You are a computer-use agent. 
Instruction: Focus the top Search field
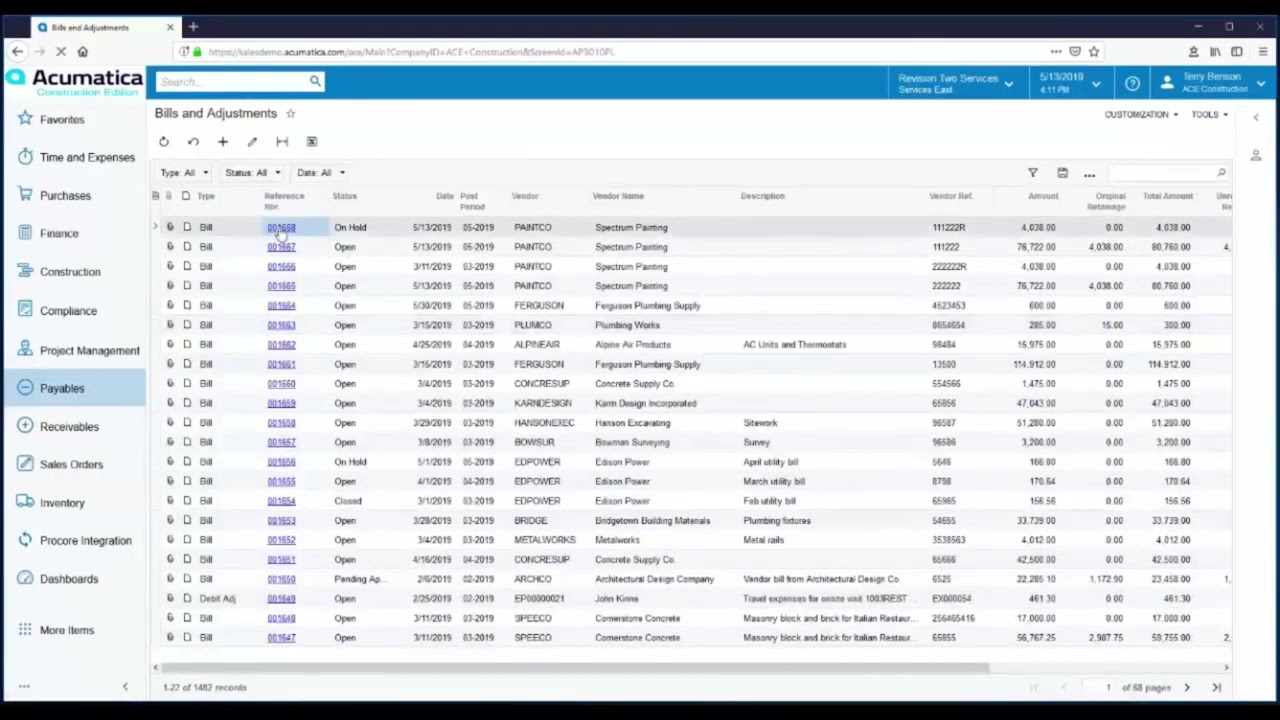coord(232,81)
